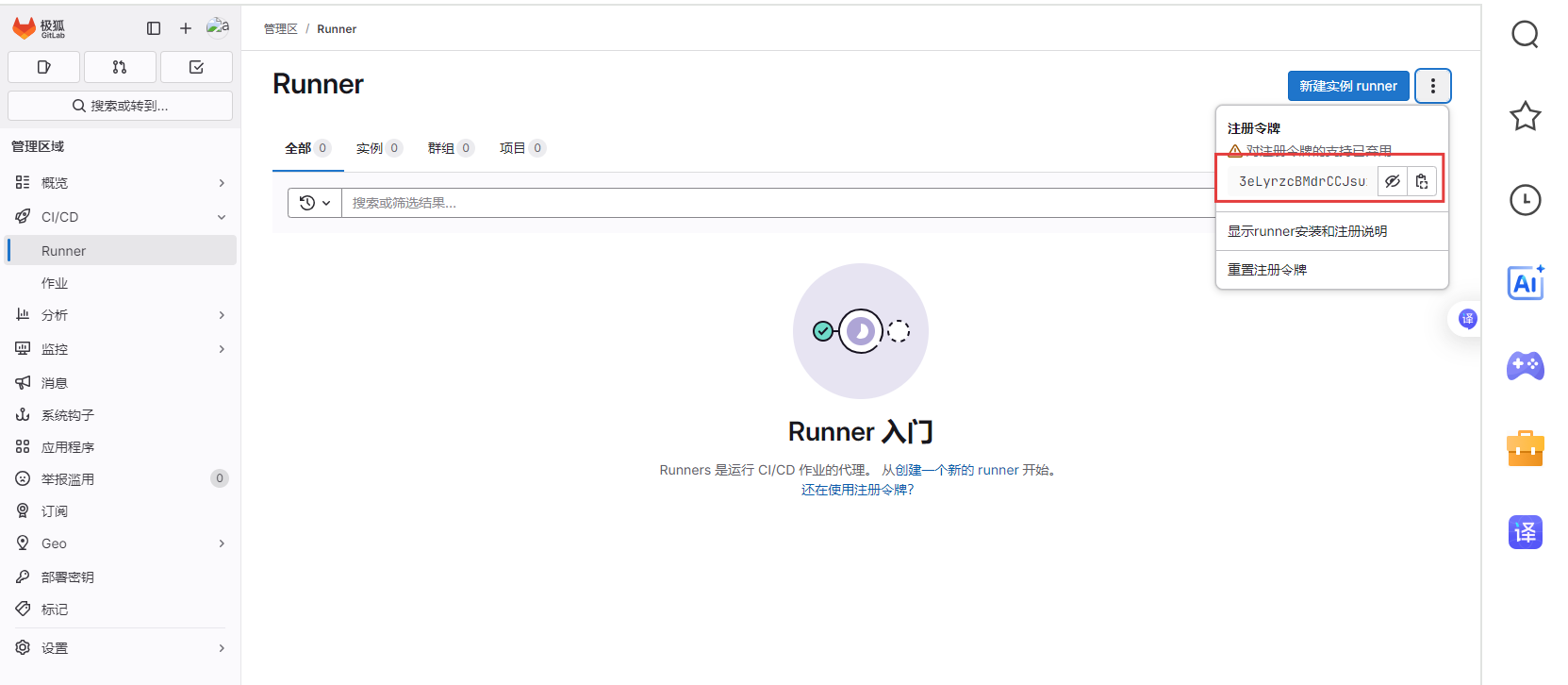1568x685 pixels.
Task: Click the GitLab fox logo
Action: (25, 28)
